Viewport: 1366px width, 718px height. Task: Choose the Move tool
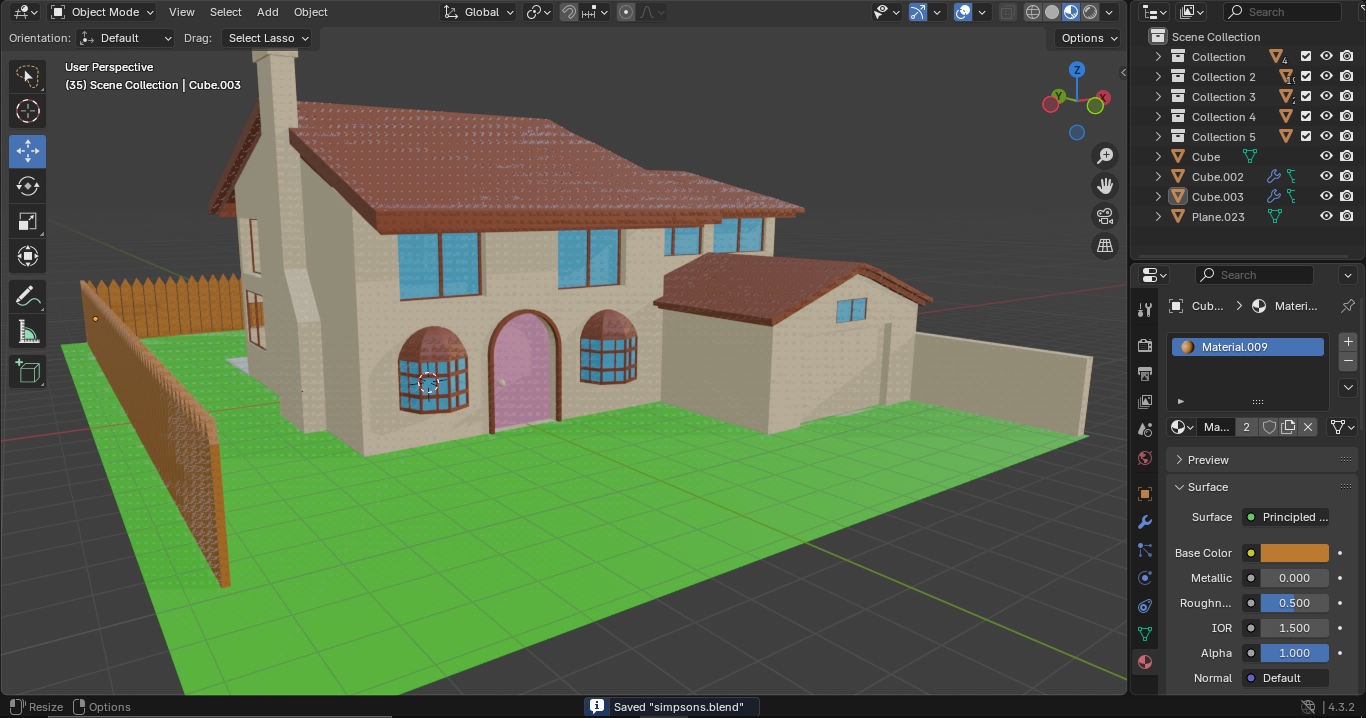(x=28, y=152)
